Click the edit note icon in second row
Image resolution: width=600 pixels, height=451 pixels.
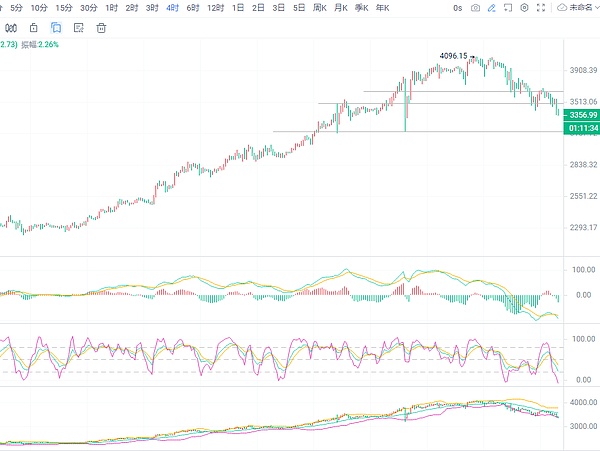[78, 27]
